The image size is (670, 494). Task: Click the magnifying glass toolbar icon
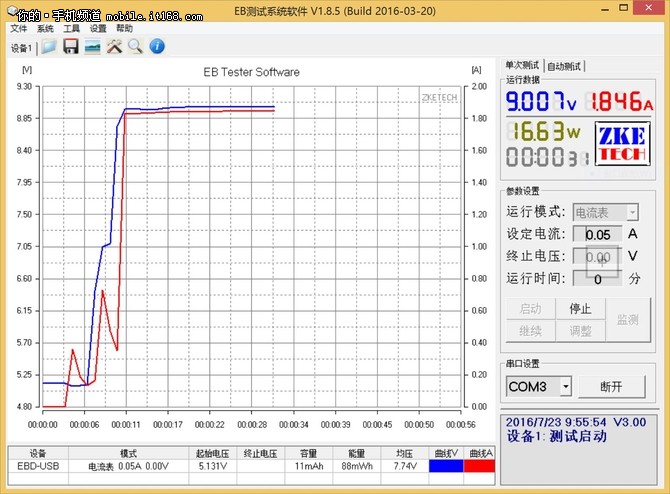click(134, 47)
